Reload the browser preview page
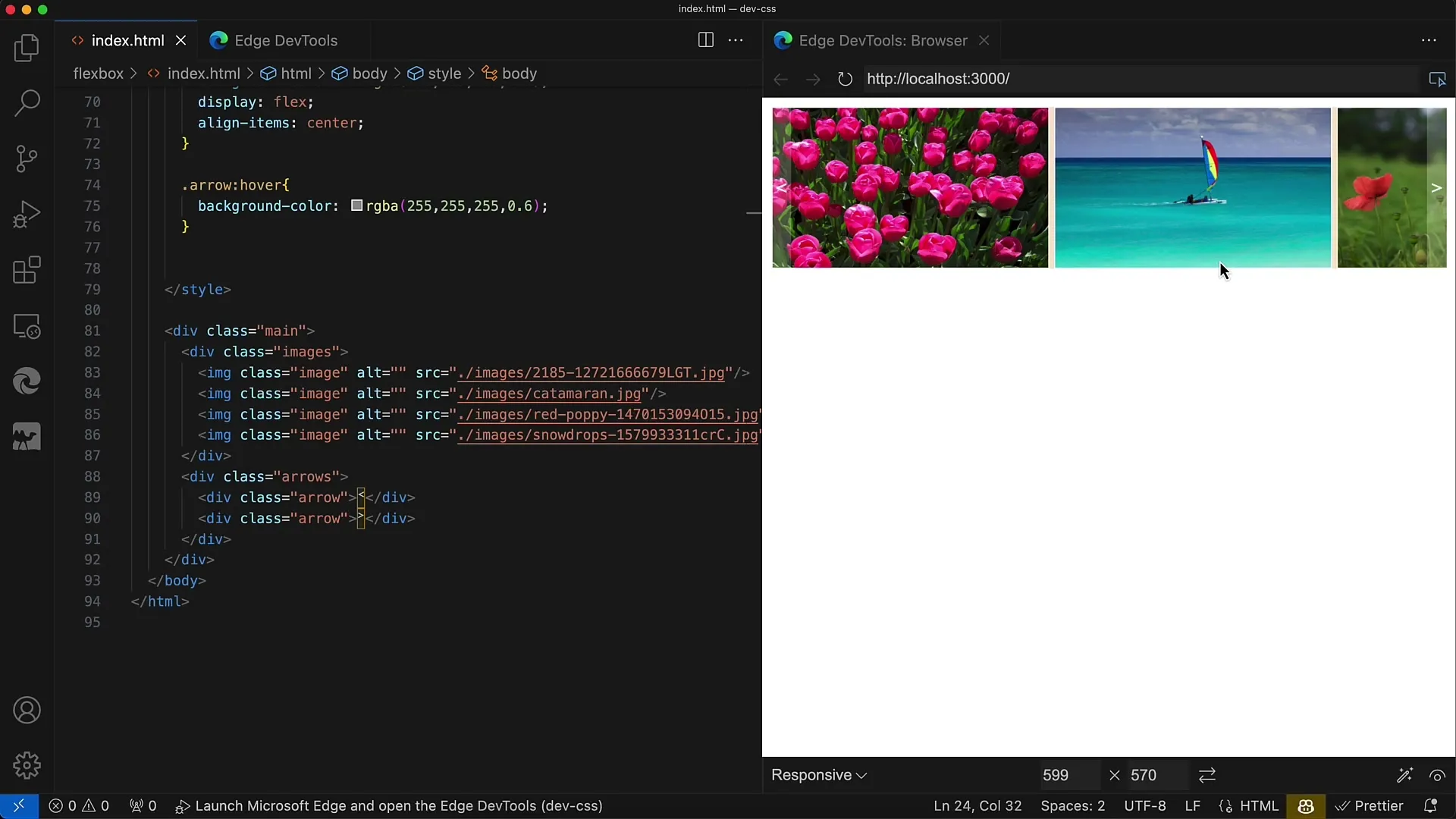The height and width of the screenshot is (819, 1456). tap(845, 79)
